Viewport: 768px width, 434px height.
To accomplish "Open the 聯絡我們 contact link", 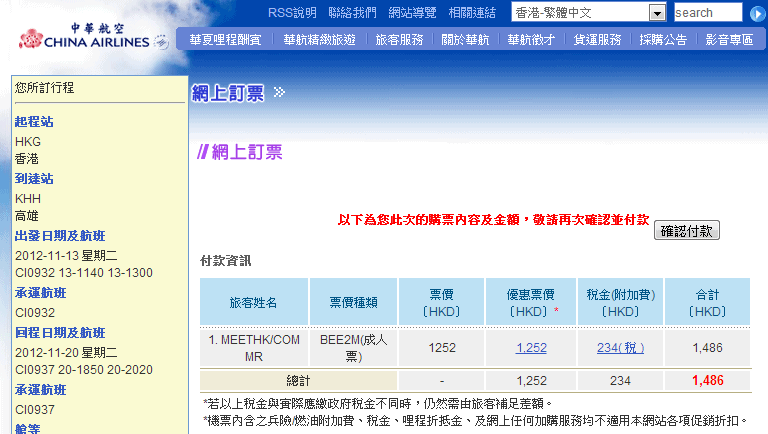I will (352, 13).
